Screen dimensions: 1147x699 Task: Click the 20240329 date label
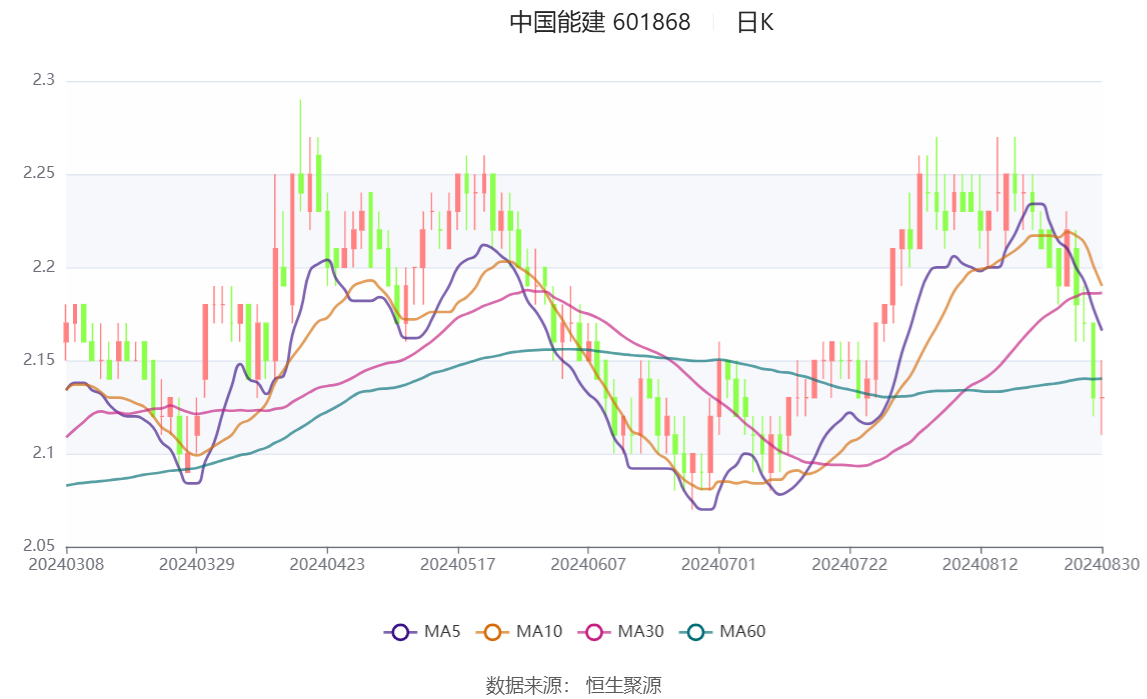click(197, 564)
